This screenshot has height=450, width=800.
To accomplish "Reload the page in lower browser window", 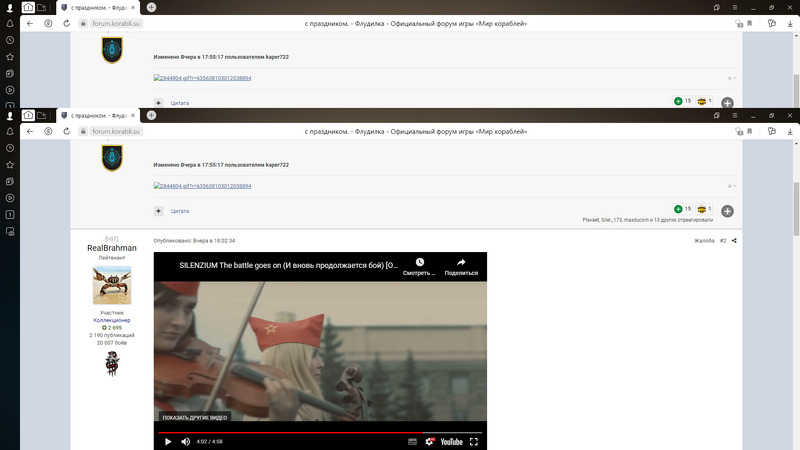I will coord(66,131).
